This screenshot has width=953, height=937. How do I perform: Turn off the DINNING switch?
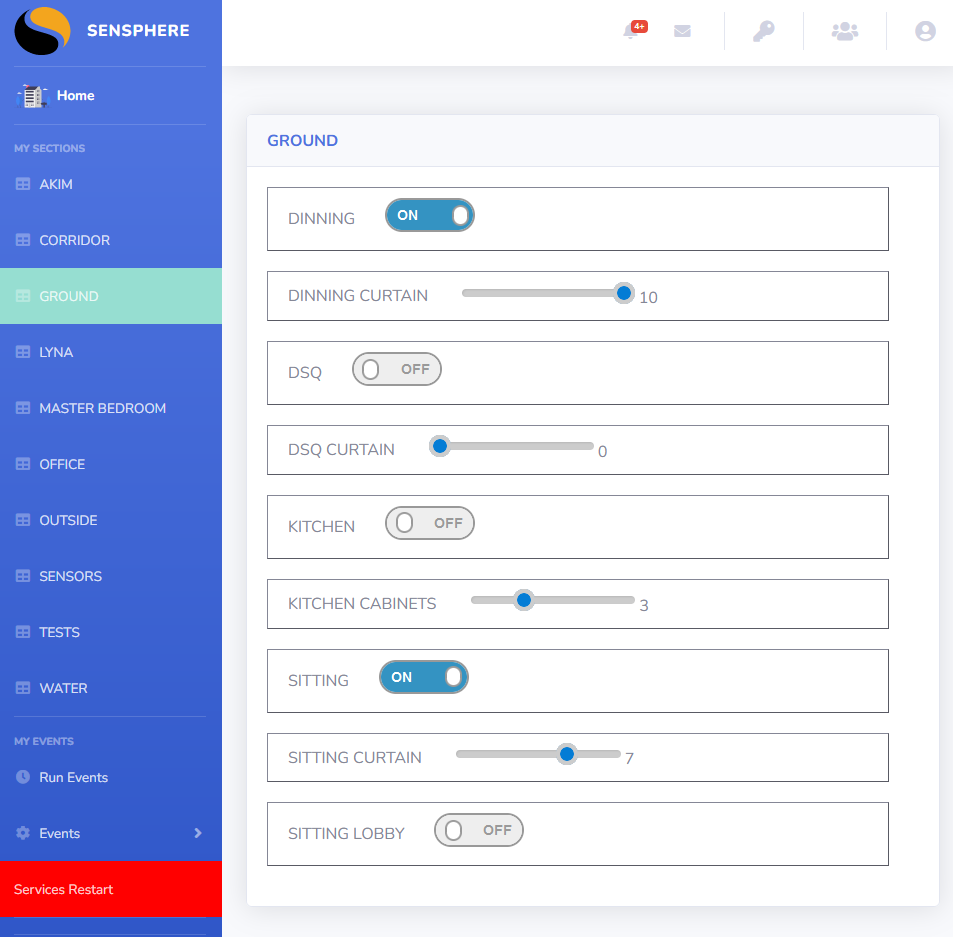coord(429,215)
